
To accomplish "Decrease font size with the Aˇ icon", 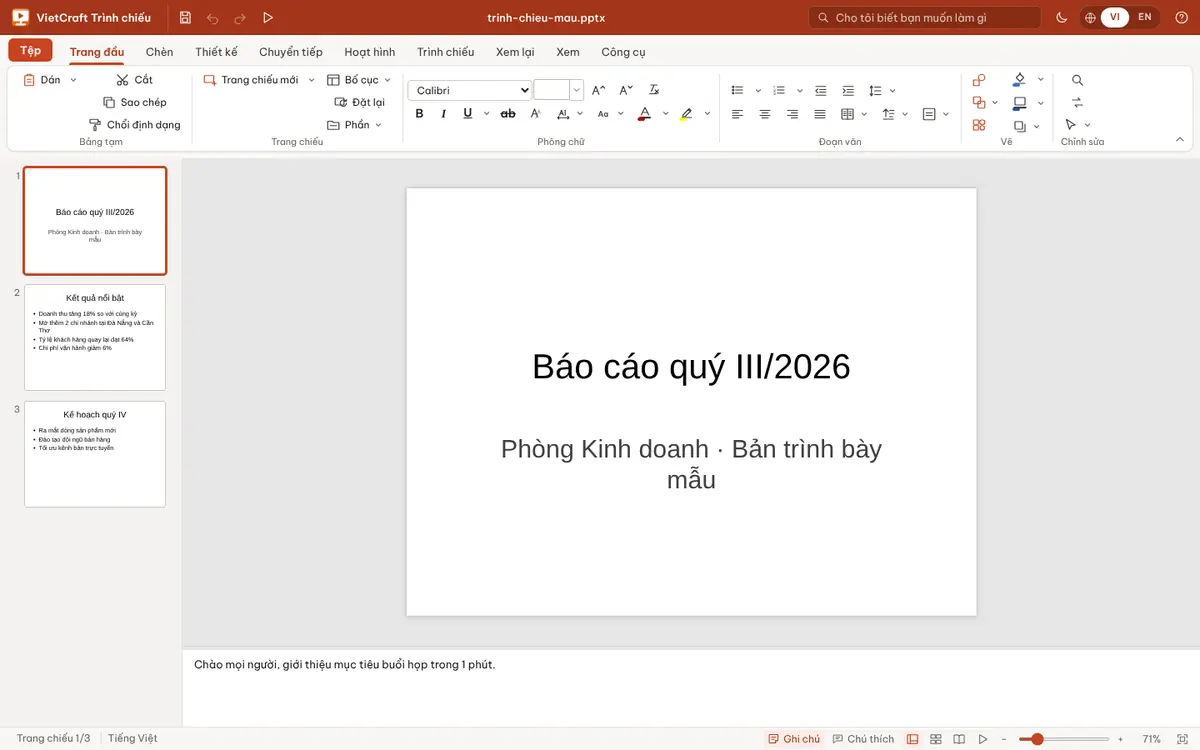I will [626, 90].
